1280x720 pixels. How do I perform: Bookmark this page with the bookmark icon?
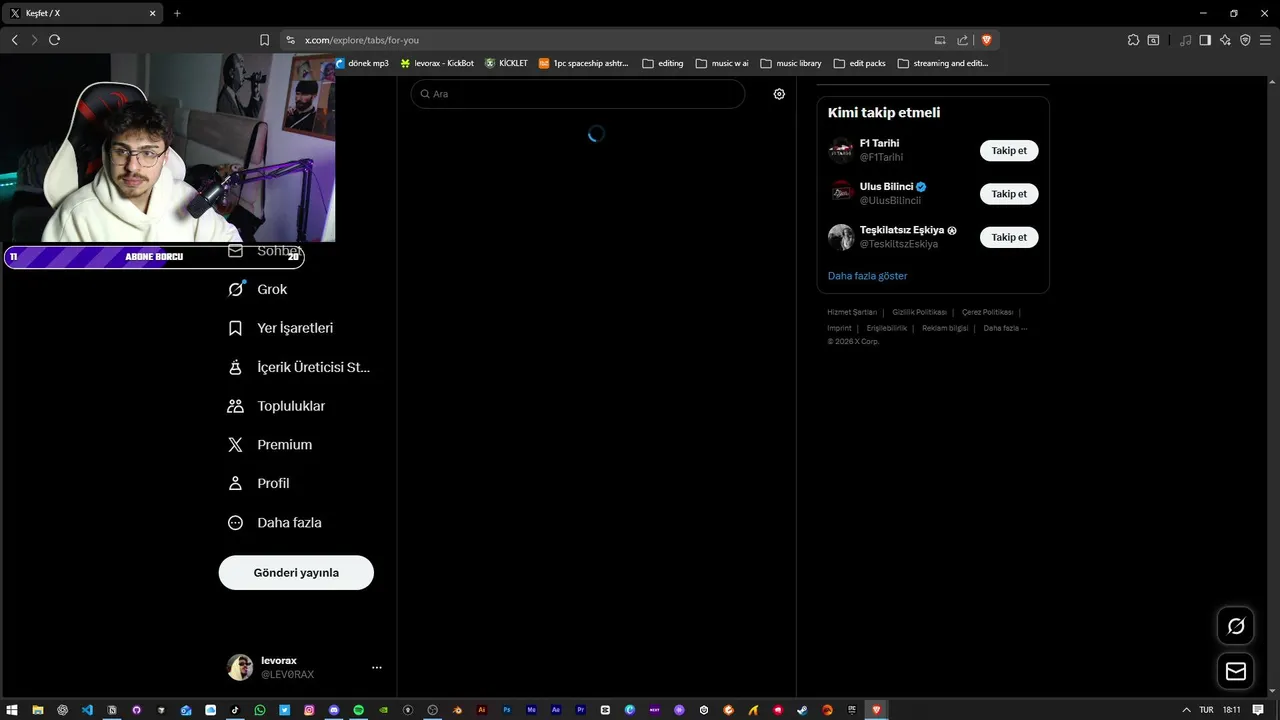pyautogui.click(x=264, y=40)
